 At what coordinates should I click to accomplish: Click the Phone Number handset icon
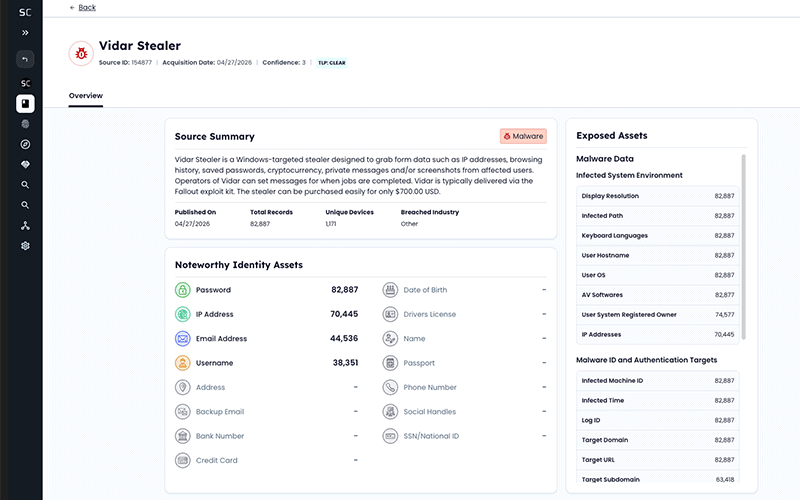(390, 387)
